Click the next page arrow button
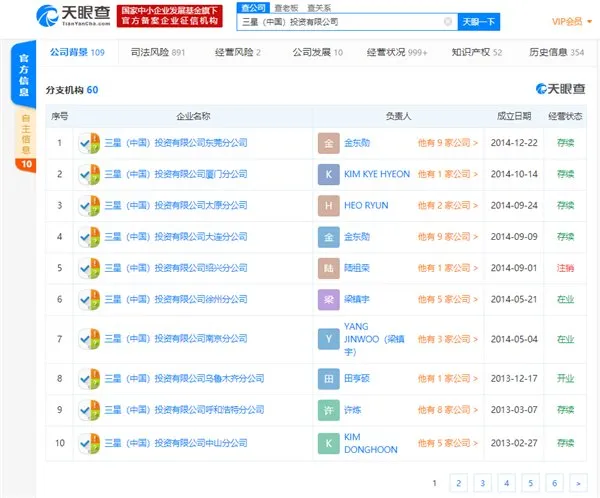Viewport: 600px width, 498px height. (579, 483)
